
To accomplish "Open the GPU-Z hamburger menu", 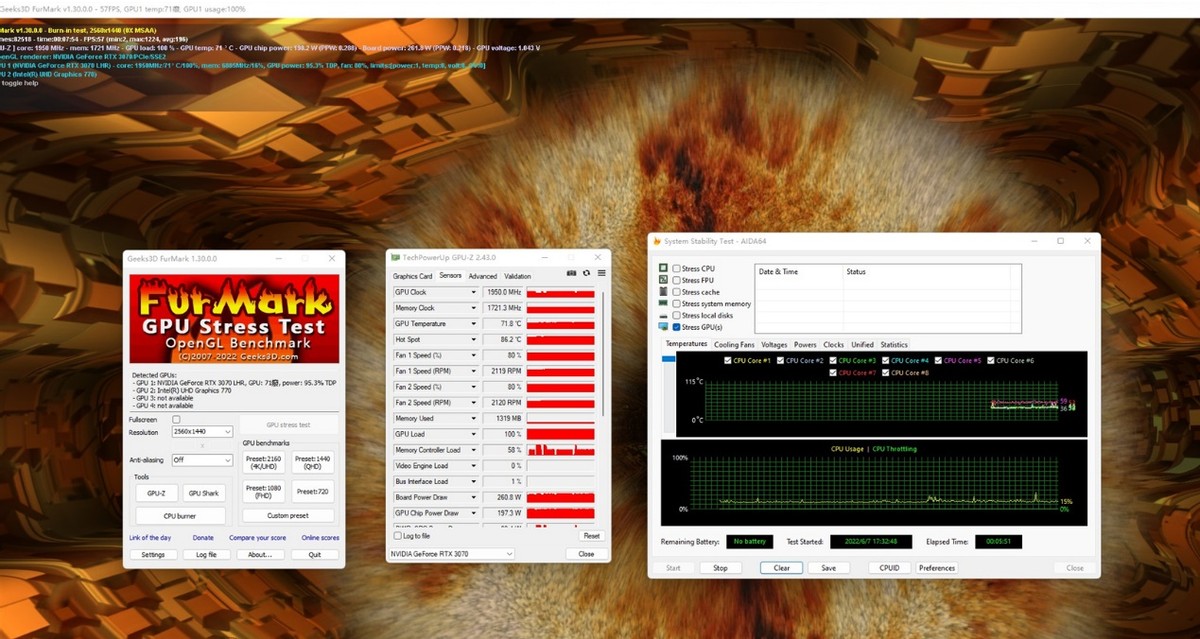I will point(601,272).
